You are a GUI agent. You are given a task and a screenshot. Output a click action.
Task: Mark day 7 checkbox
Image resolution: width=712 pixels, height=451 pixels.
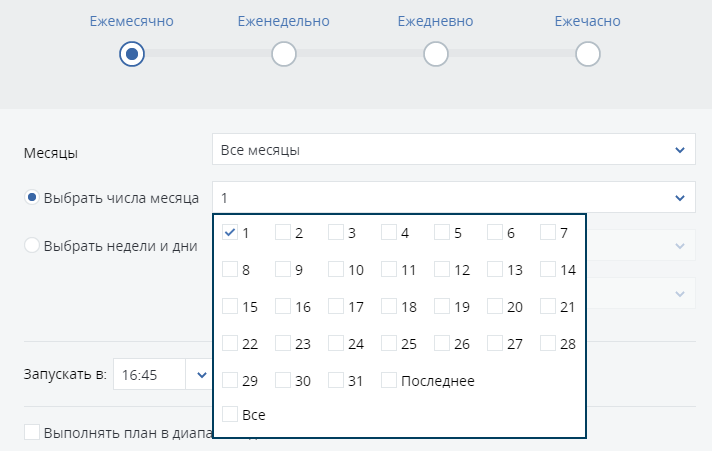click(548, 233)
